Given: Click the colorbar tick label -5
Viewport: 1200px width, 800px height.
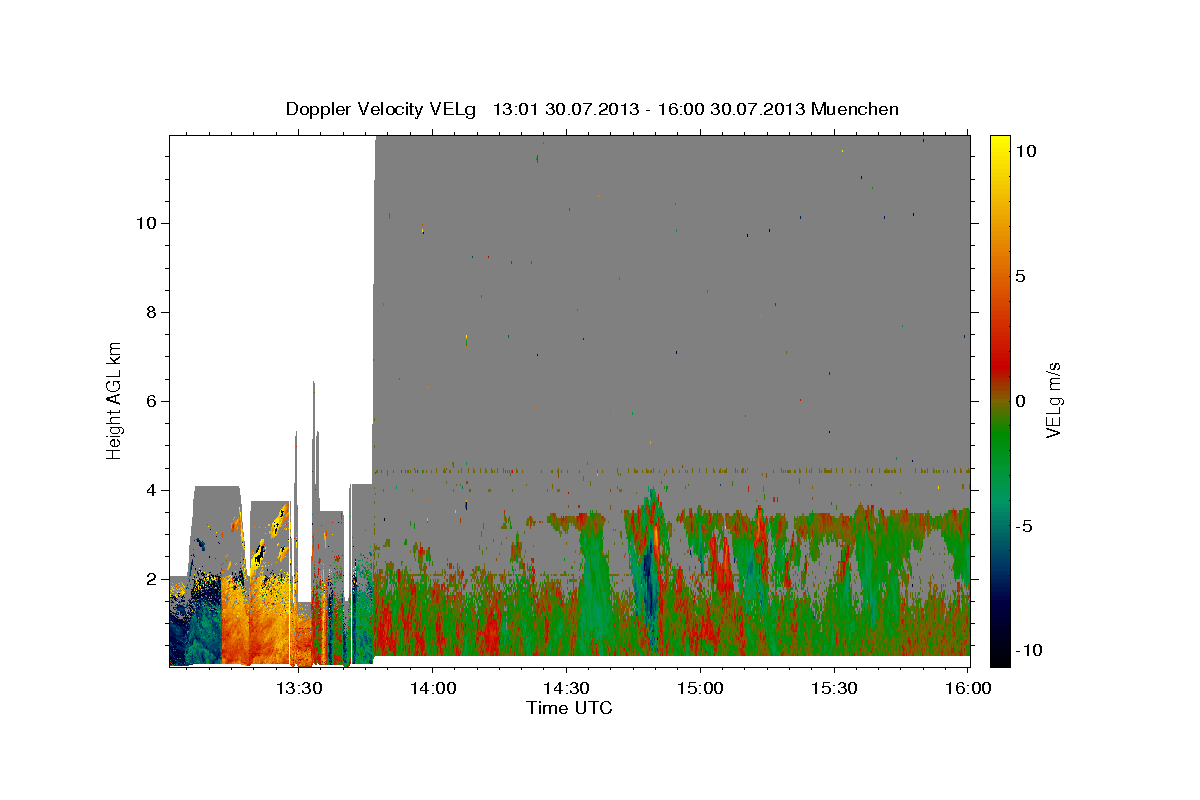Looking at the screenshot, I should [1024, 526].
